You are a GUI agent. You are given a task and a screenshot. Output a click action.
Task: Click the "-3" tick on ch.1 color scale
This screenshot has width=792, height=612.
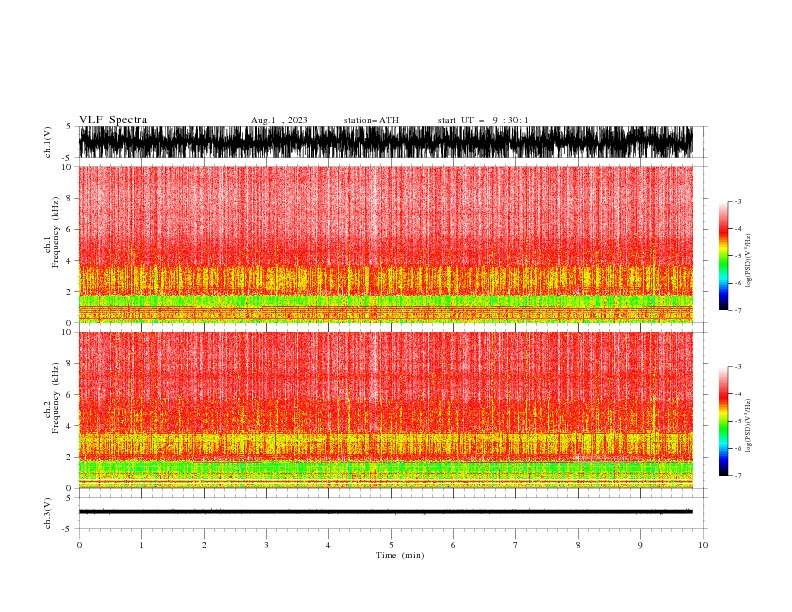pyautogui.click(x=738, y=201)
